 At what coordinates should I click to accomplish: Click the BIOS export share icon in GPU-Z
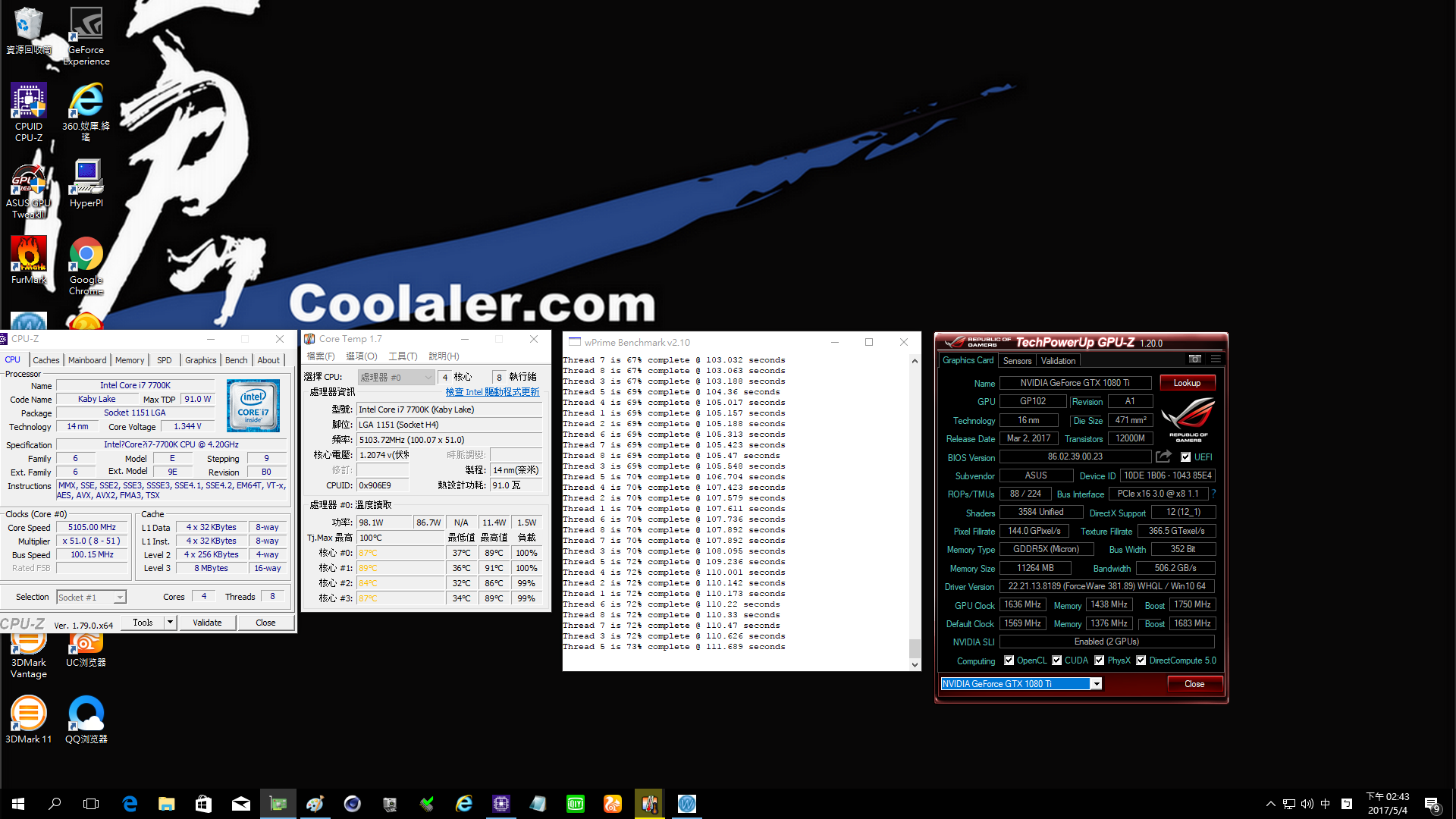(x=1163, y=457)
